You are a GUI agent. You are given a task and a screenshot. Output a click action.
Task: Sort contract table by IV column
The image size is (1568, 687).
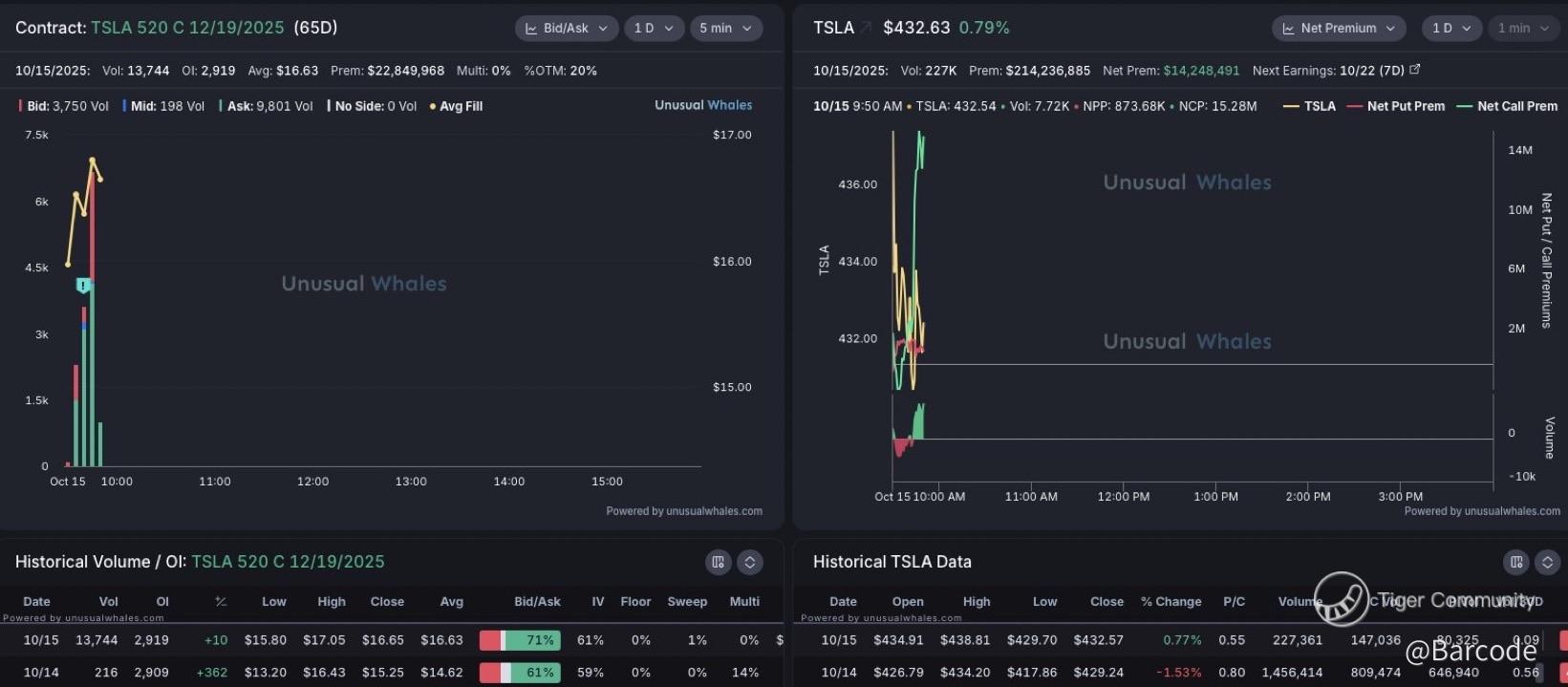click(x=598, y=602)
